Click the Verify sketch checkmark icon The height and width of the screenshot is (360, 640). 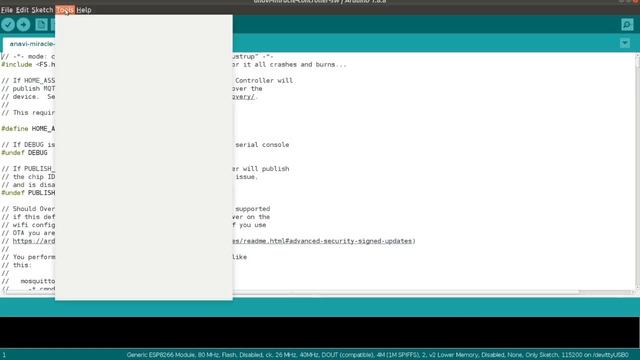(8, 24)
